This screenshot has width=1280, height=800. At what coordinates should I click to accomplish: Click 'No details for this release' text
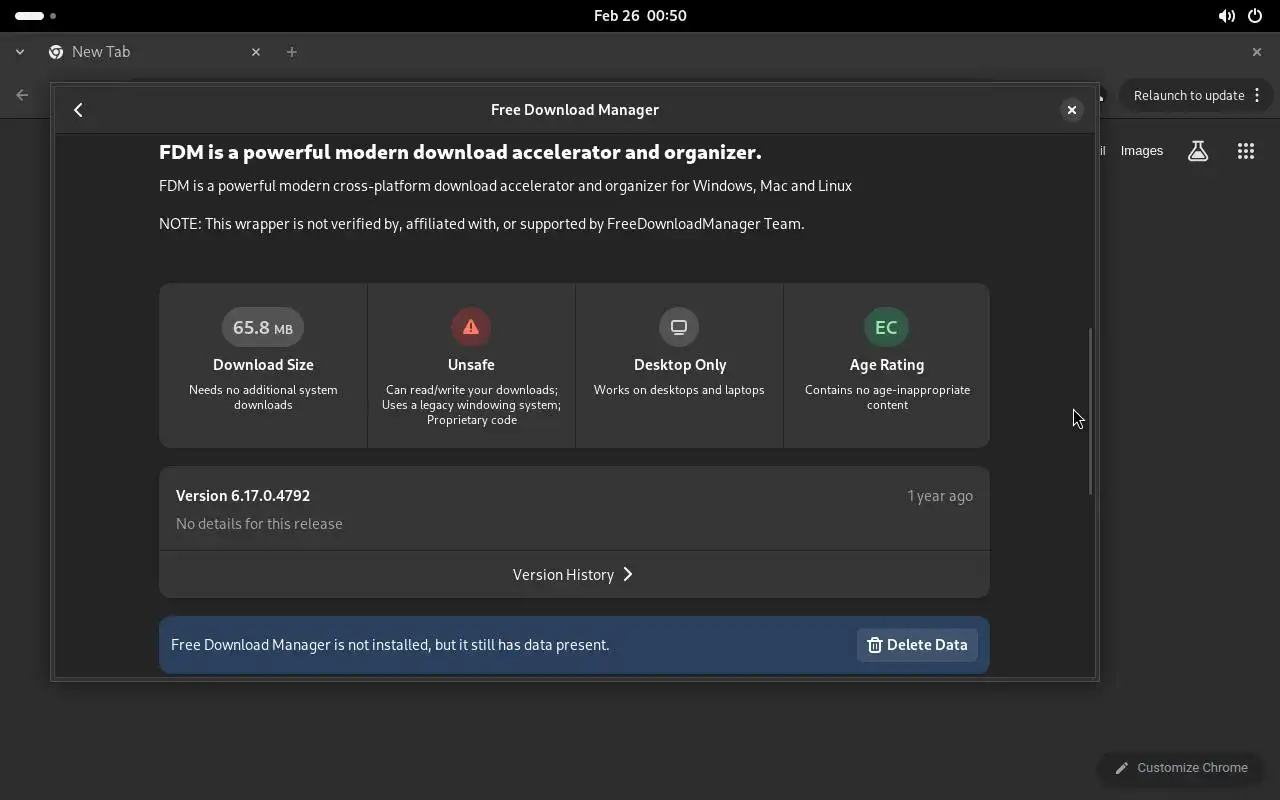259,524
